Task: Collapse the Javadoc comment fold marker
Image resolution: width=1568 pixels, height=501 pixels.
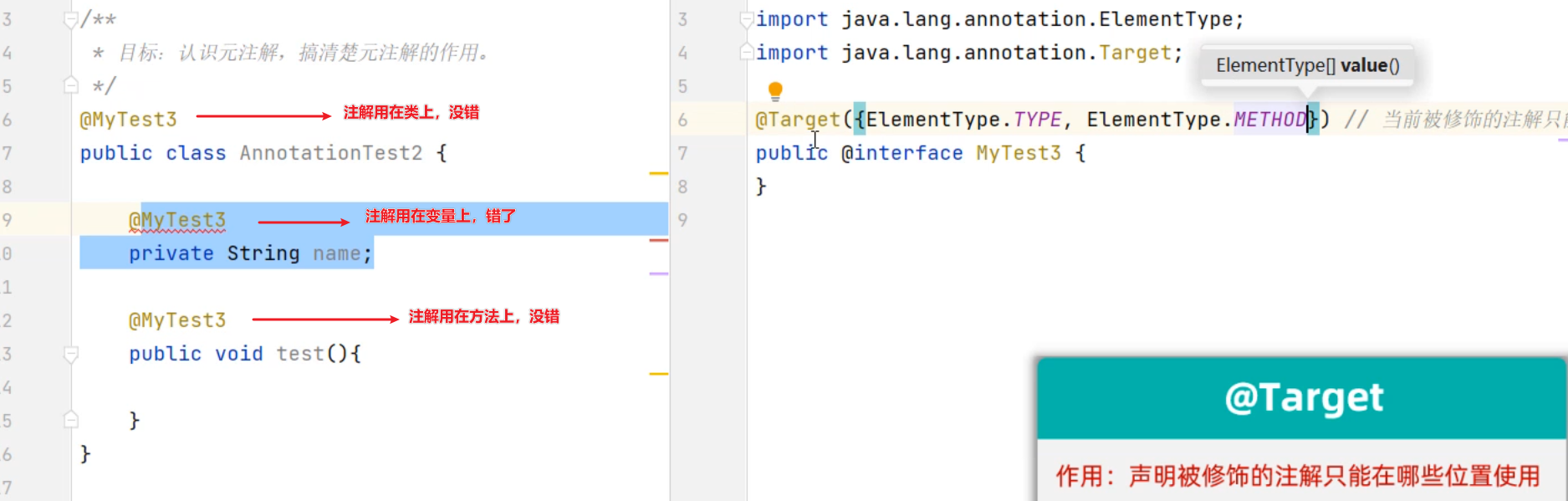Action: coord(71,19)
